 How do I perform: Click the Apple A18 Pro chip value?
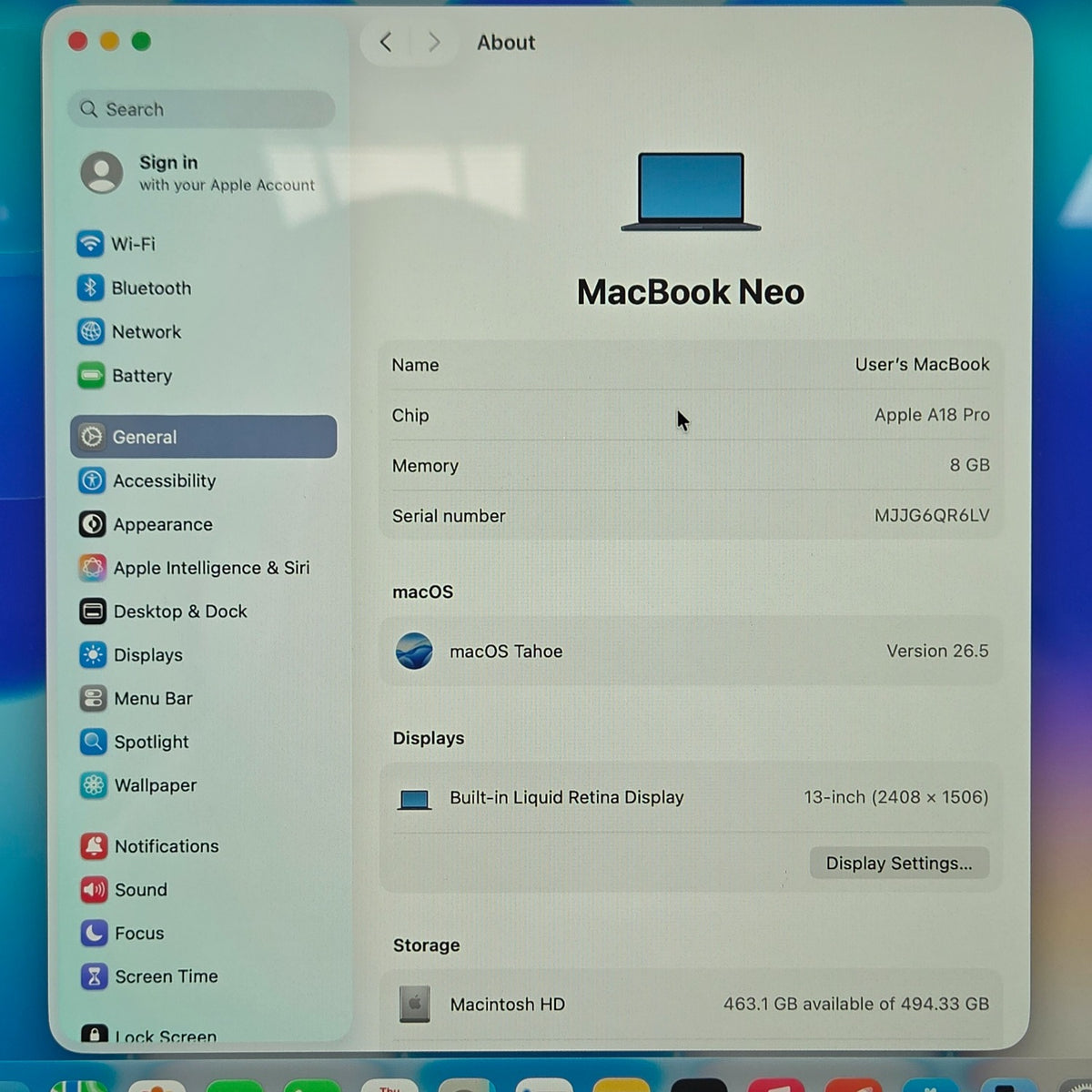932,415
